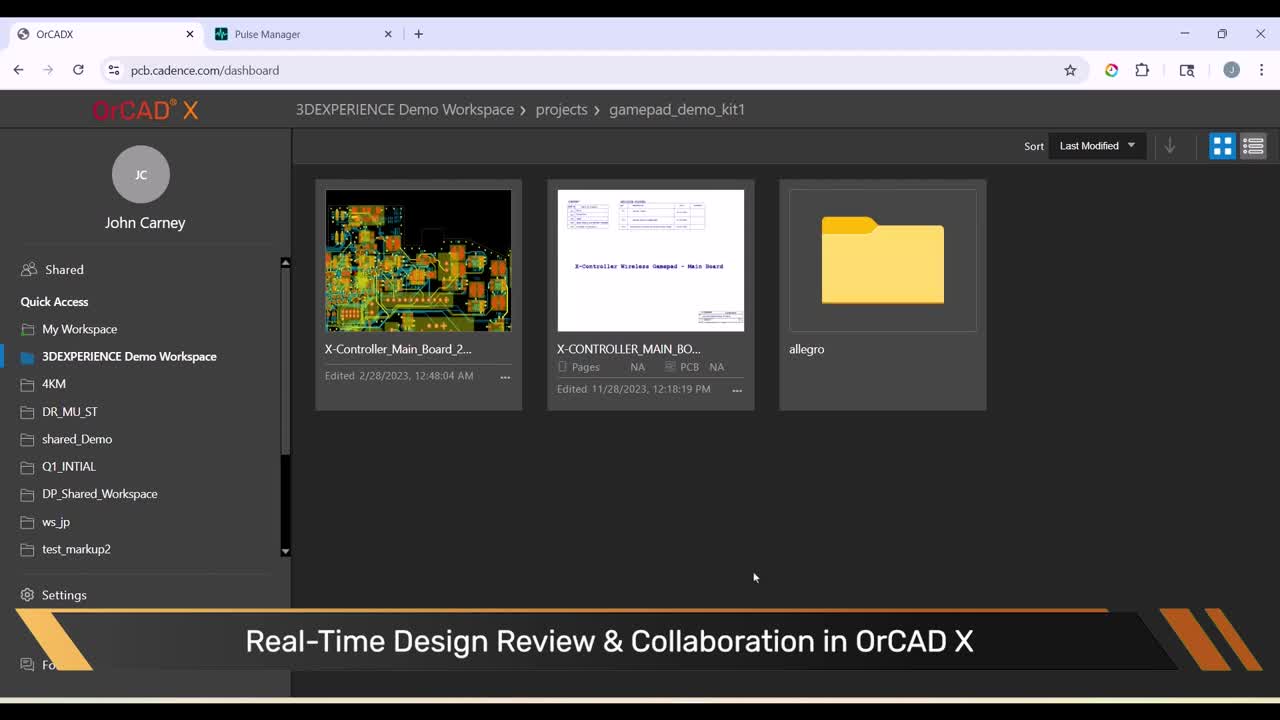The image size is (1280, 720).
Task: Open the Last Modified sort dropdown
Action: click(1097, 146)
